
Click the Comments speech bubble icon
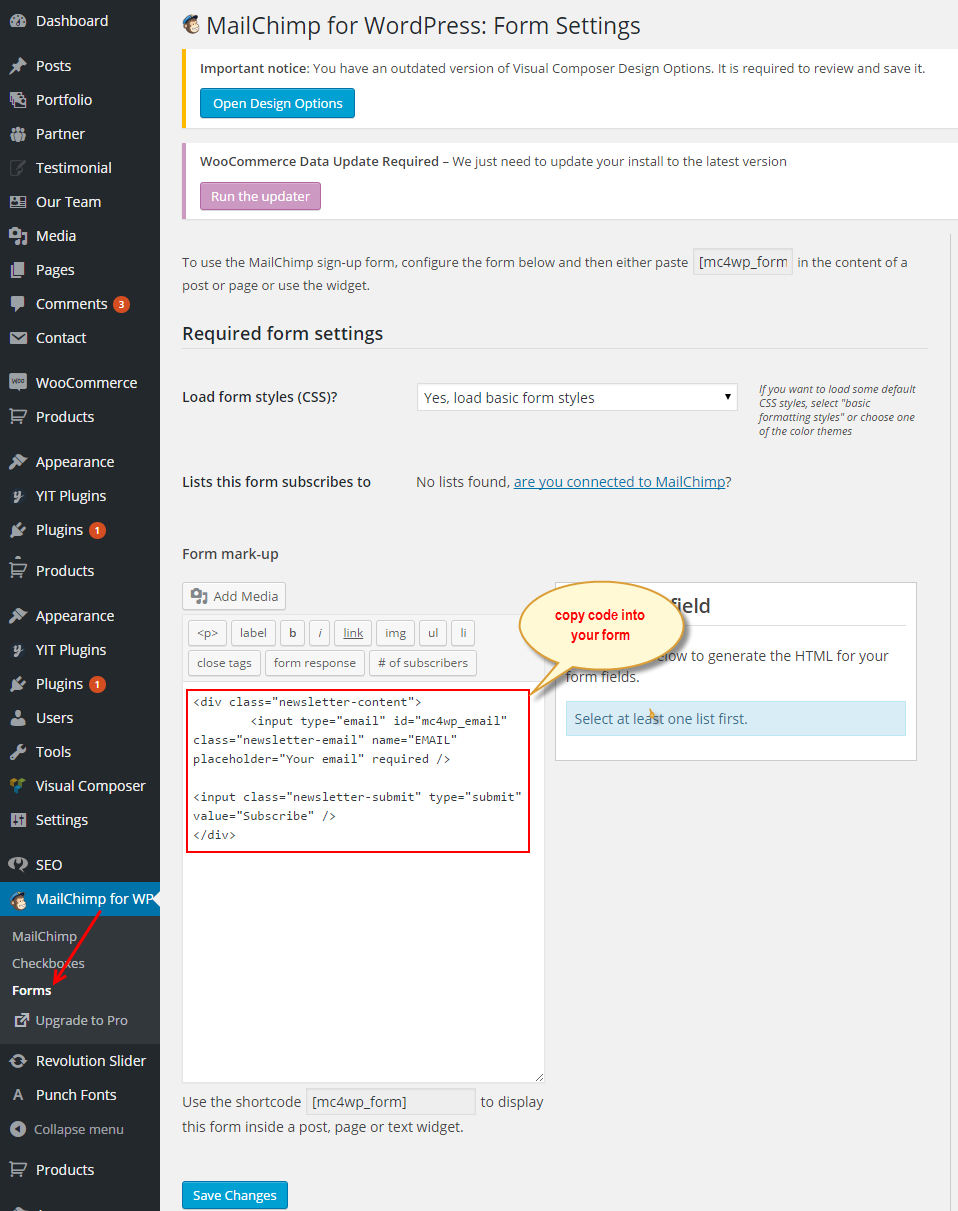point(18,304)
